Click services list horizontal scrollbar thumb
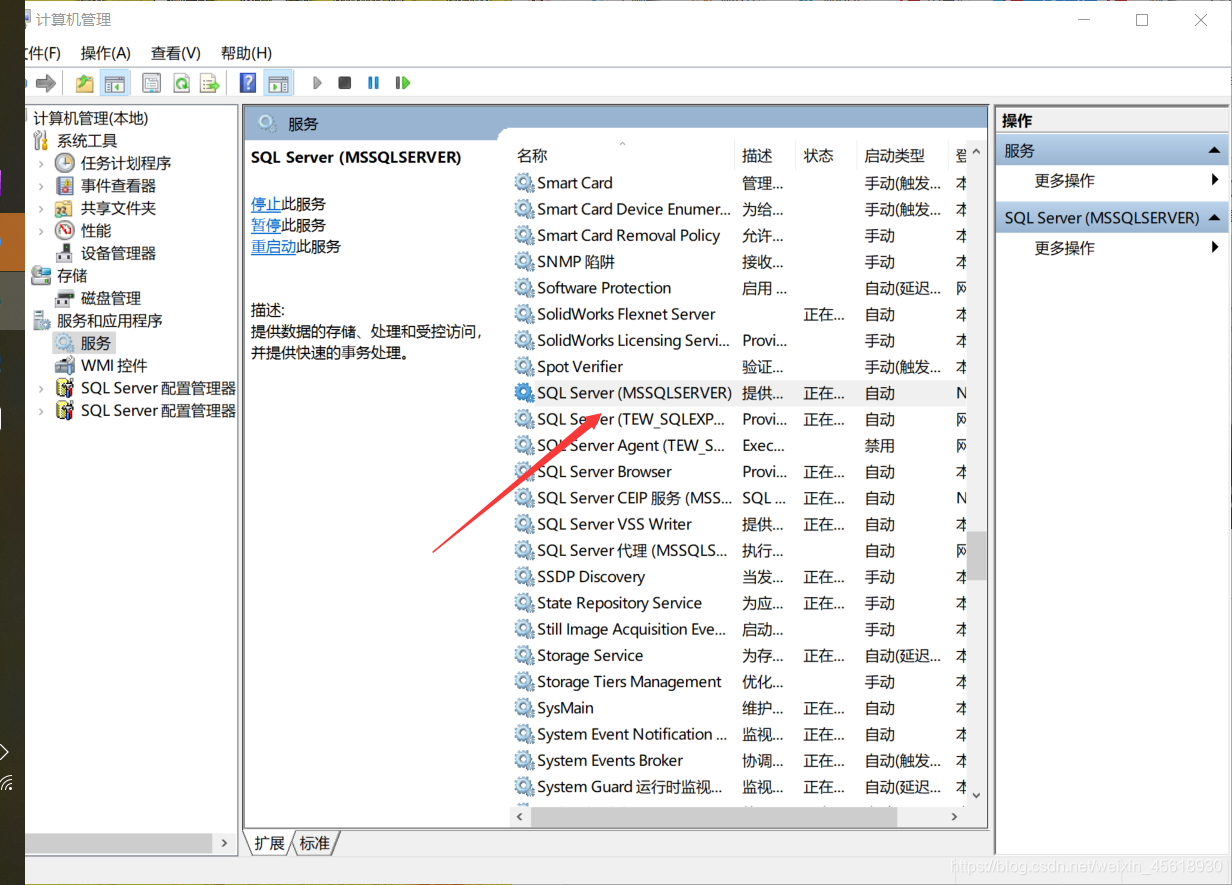 pyautogui.click(x=714, y=817)
